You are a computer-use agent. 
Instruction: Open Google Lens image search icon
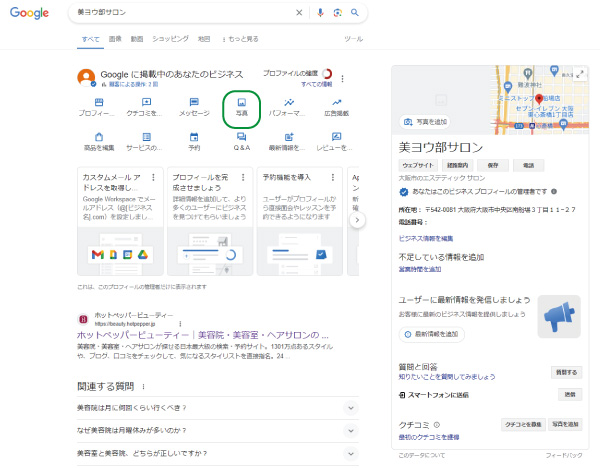tap(338, 13)
